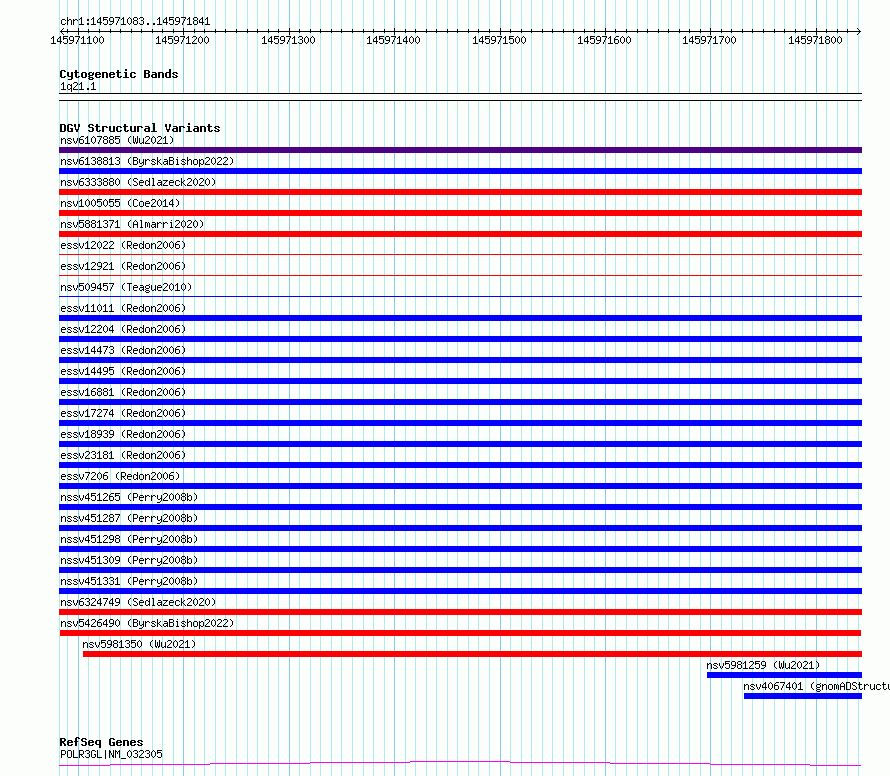890x776 pixels.
Task: Click the nsv6107885 (Wu2021) variant label
Action: point(117,140)
